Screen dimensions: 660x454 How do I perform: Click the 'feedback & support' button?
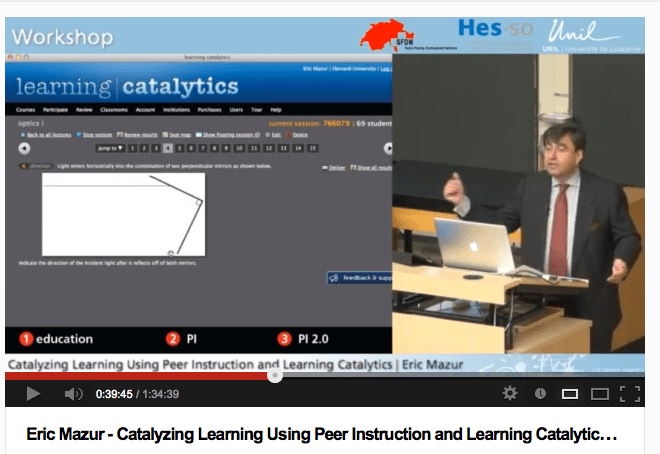pos(360,278)
